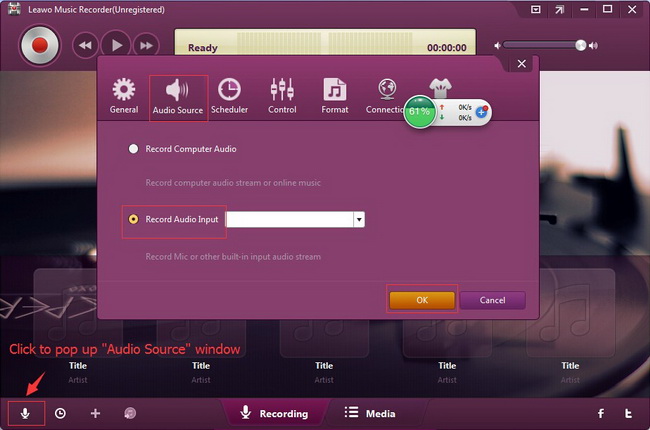Viewport: 650px width, 430px height.
Task: Expand the audio input device dropdown arrow
Action: (x=359, y=219)
